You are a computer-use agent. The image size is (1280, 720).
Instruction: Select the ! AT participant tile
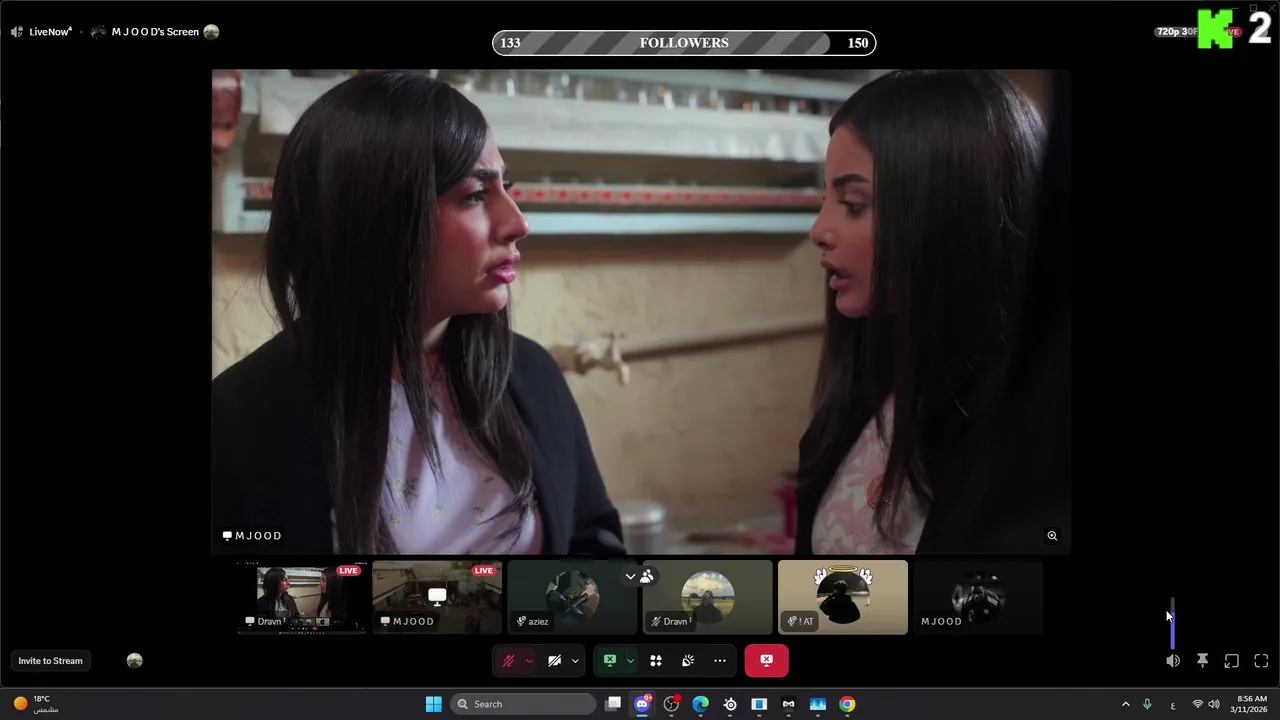843,597
